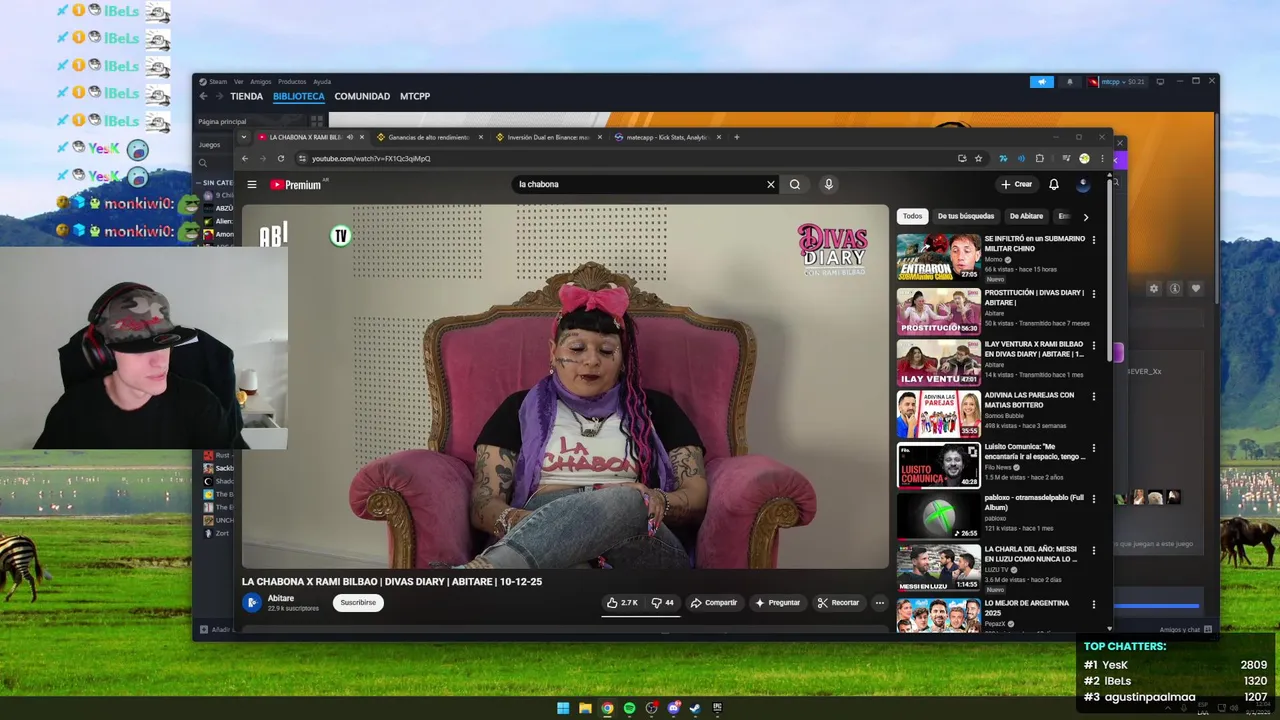Open the SUBMARINO MILITAR CHINO thumbnail
Viewport: 1280px width, 720px height.
(938, 257)
